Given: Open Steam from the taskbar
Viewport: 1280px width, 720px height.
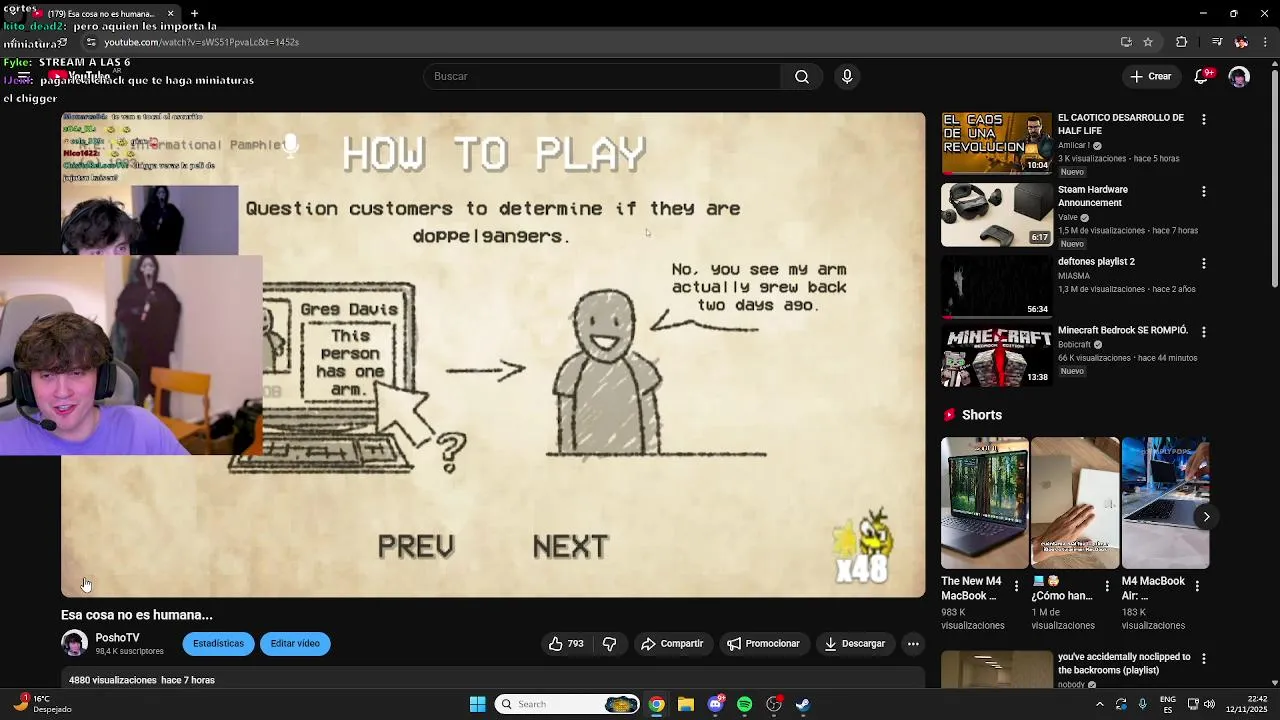Looking at the screenshot, I should point(803,704).
